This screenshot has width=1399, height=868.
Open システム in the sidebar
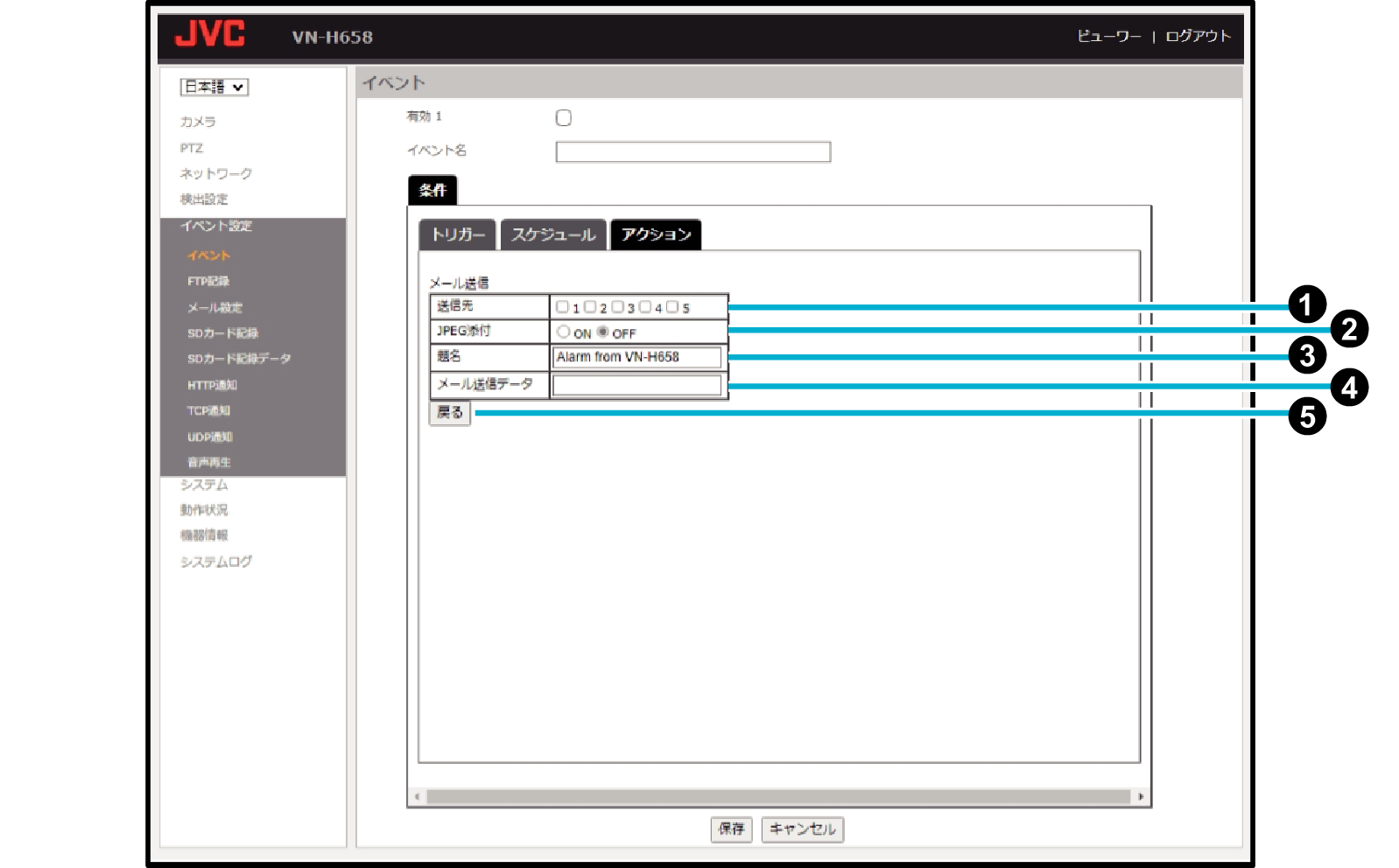point(204,485)
